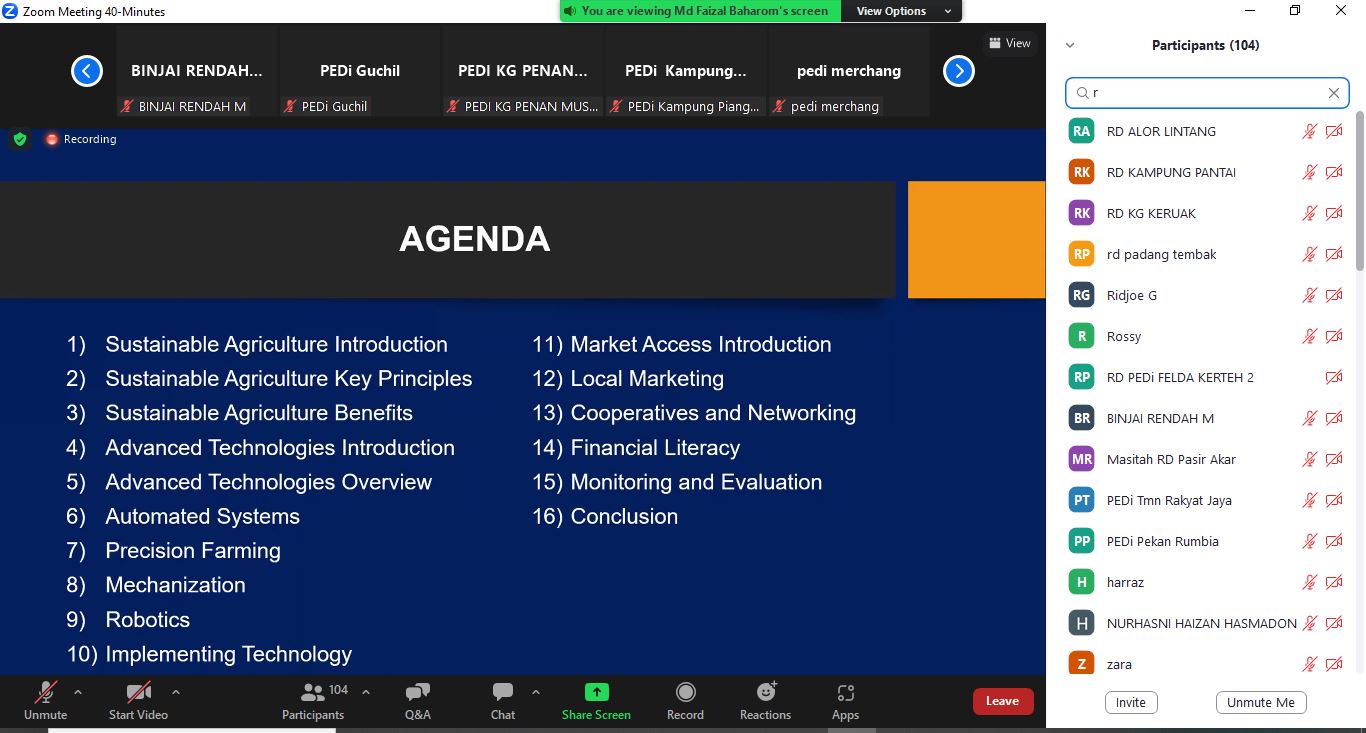The image size is (1366, 733).
Task: Select participant RD PEDi FELDA KERTEH 2
Action: click(x=1206, y=377)
